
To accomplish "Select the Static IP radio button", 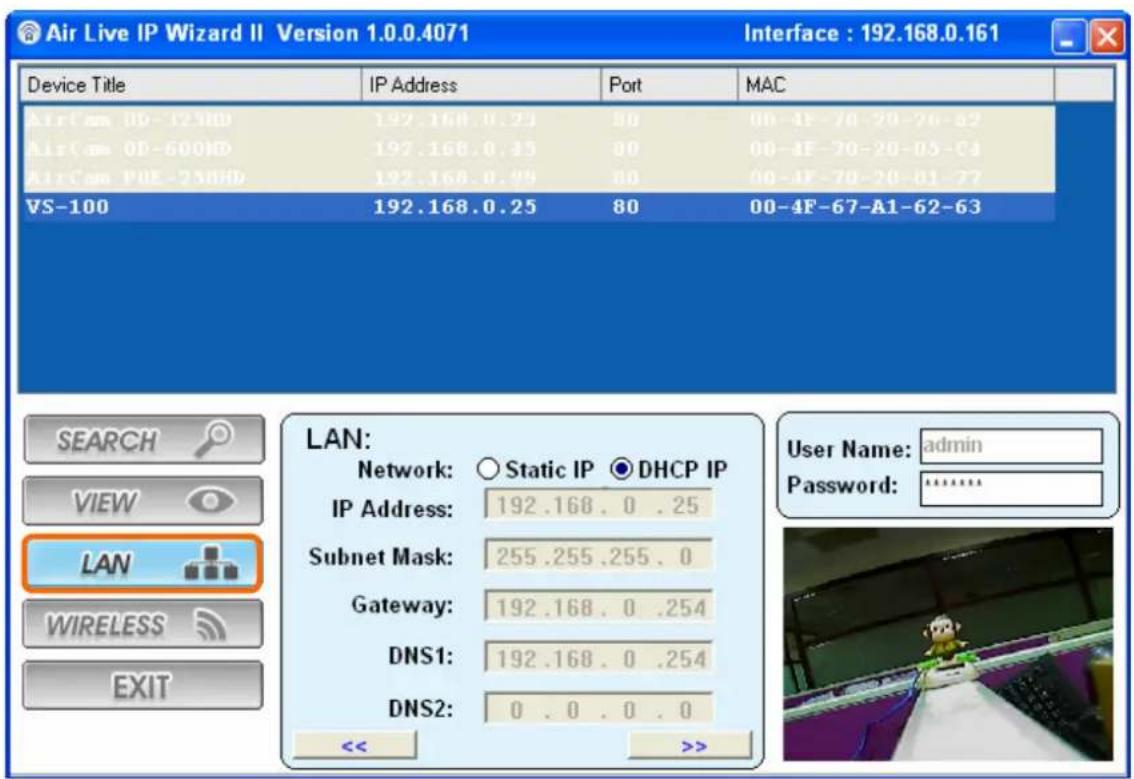I will (x=488, y=469).
